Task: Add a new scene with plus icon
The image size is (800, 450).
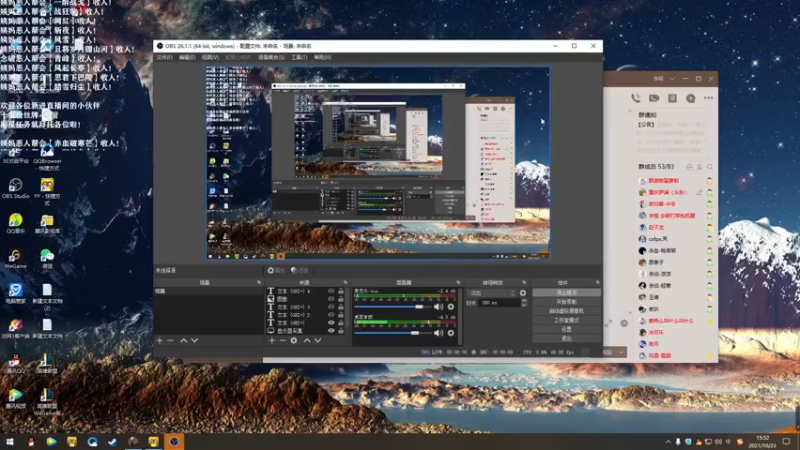Action: coord(160,340)
